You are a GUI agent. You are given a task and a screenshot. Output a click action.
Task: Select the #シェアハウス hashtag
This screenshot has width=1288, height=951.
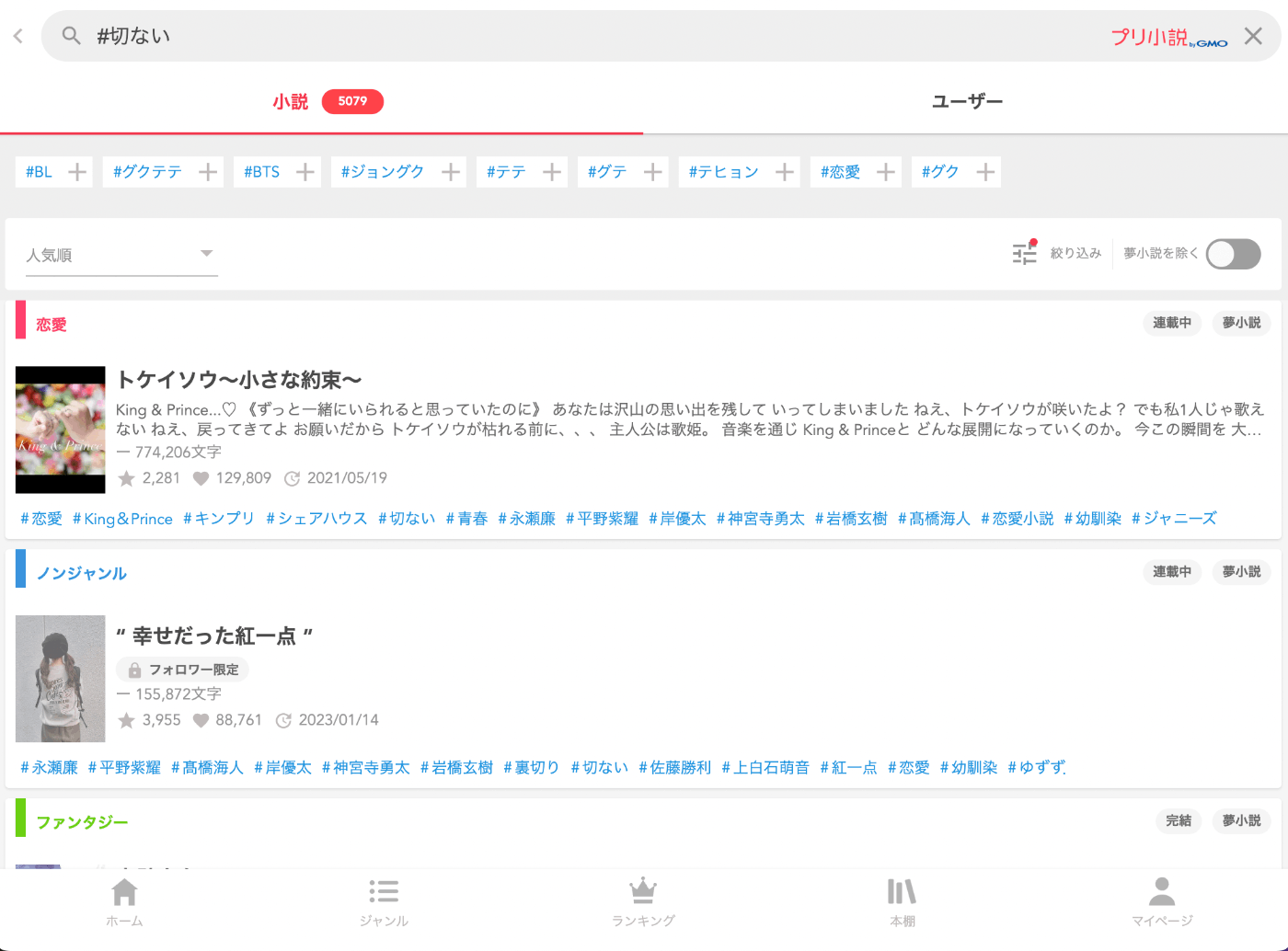tap(316, 519)
